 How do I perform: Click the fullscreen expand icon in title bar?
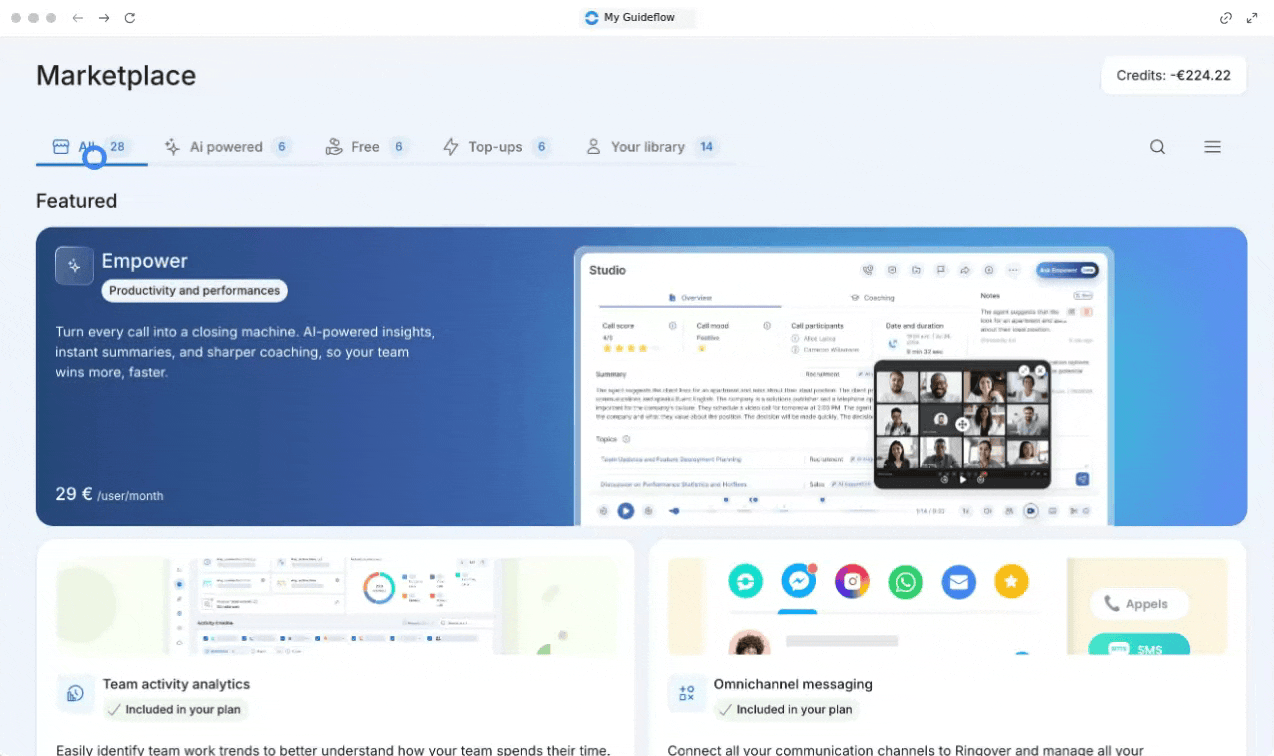pos(1252,18)
